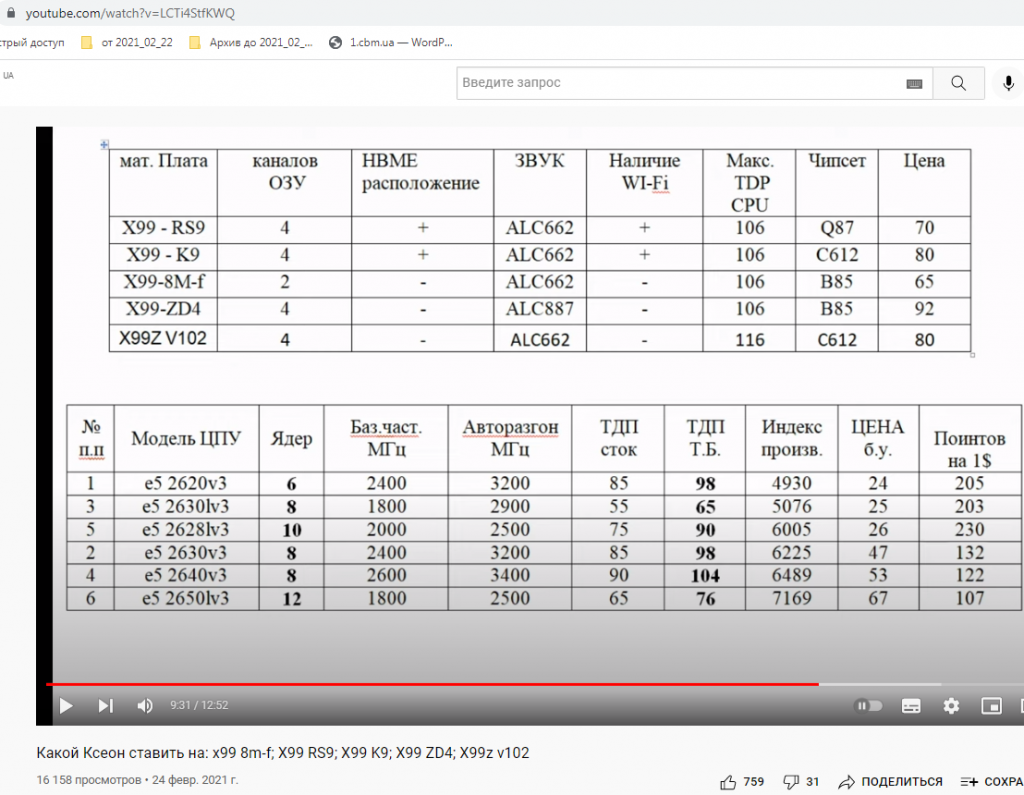
Task: Click the 116 TDP cell
Action: 749,340
